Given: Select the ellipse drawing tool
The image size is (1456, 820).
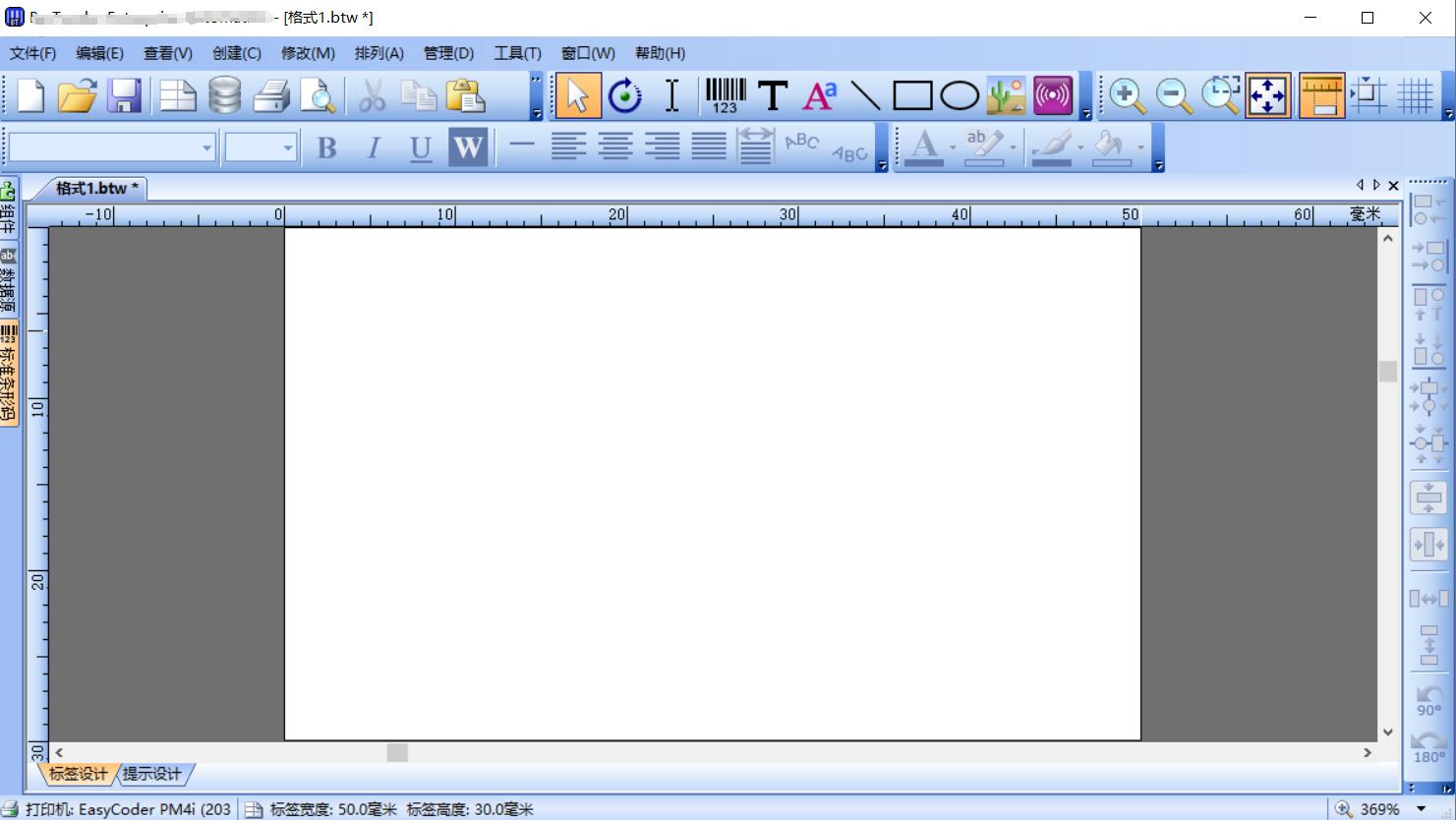Looking at the screenshot, I should point(960,95).
